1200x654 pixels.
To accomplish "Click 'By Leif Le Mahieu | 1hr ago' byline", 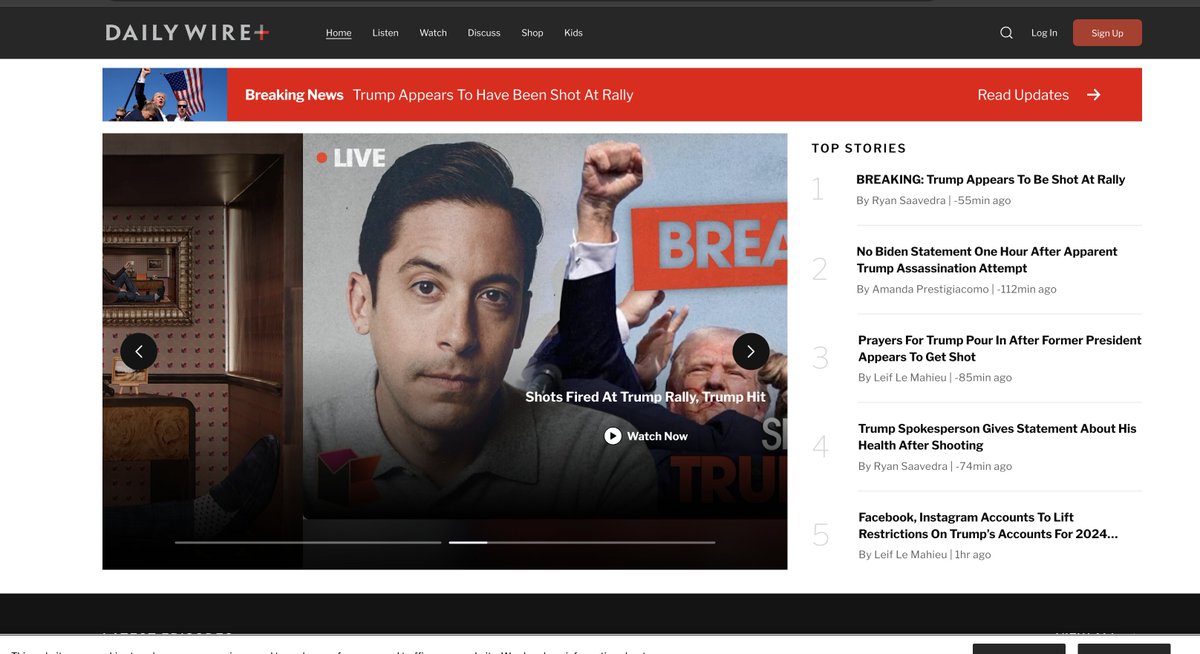I will (x=924, y=555).
